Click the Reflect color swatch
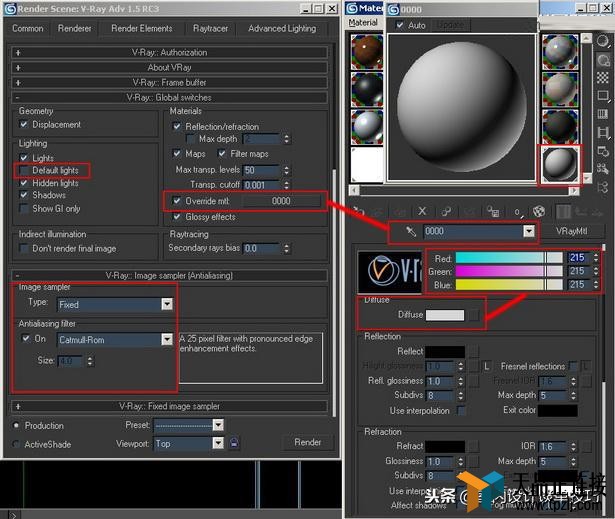Viewport: 615px width, 519px height. point(445,351)
